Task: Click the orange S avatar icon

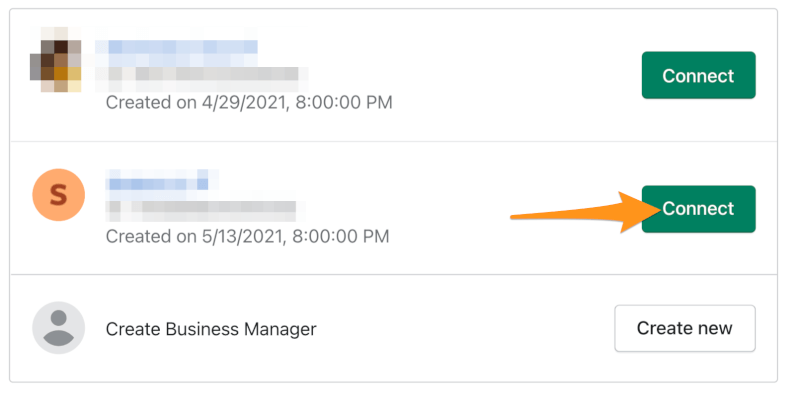Action: [x=58, y=195]
